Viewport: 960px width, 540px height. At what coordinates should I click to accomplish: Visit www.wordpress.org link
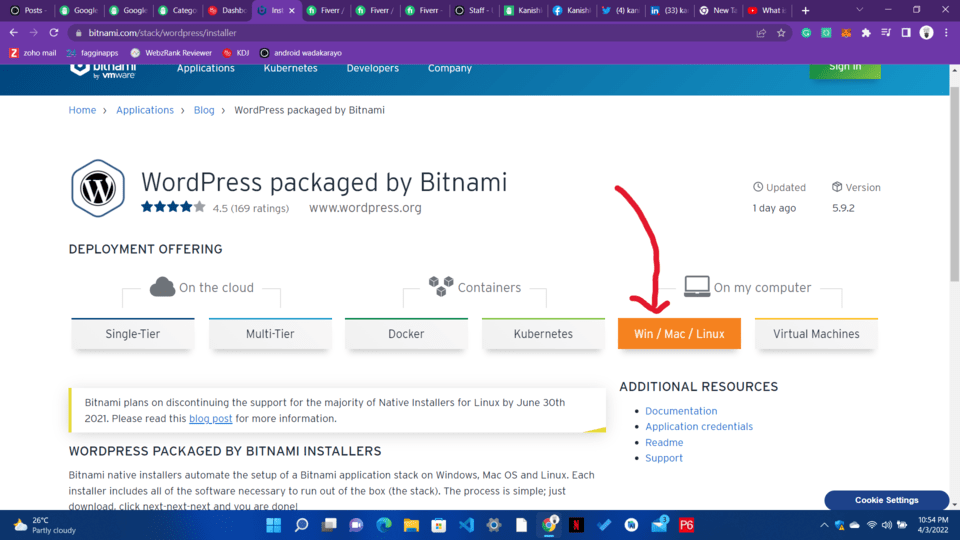(365, 208)
